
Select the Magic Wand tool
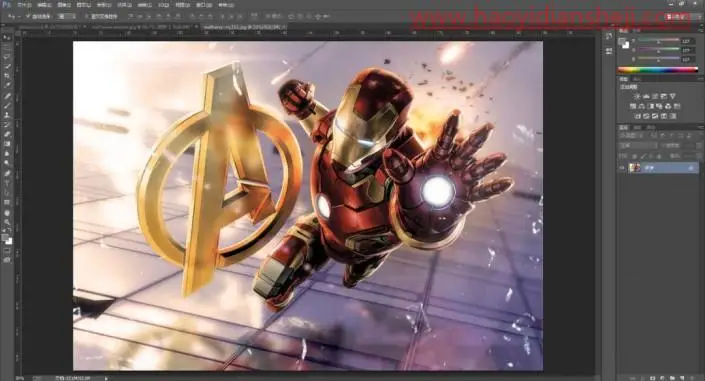point(7,66)
